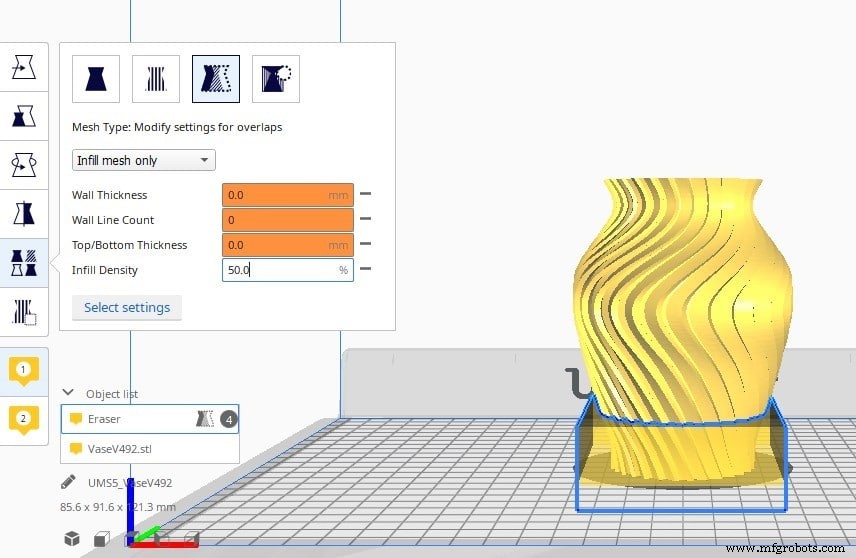Screen dimensions: 856x558
Task: Remove the Top/Bottom Thickness setting
Action: [x=366, y=244]
